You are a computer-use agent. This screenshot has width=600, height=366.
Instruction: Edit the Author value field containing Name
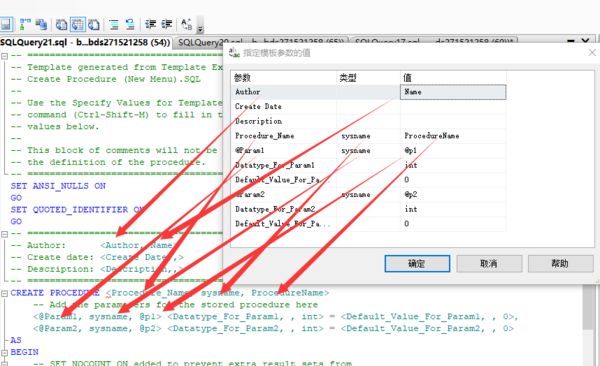[453, 92]
